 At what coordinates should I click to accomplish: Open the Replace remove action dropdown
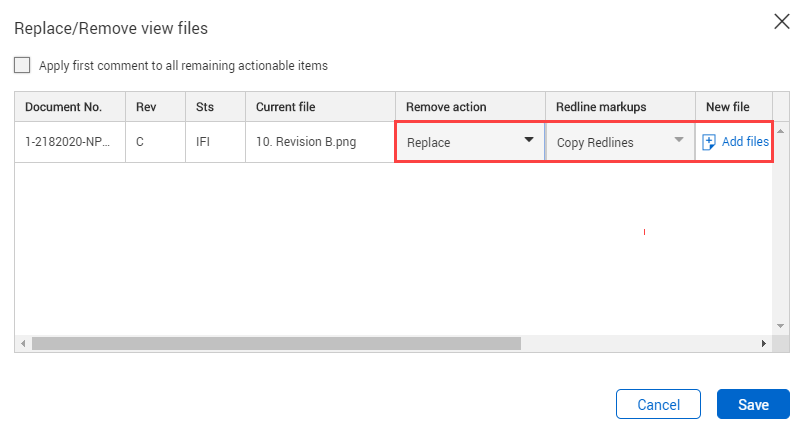tap(470, 142)
